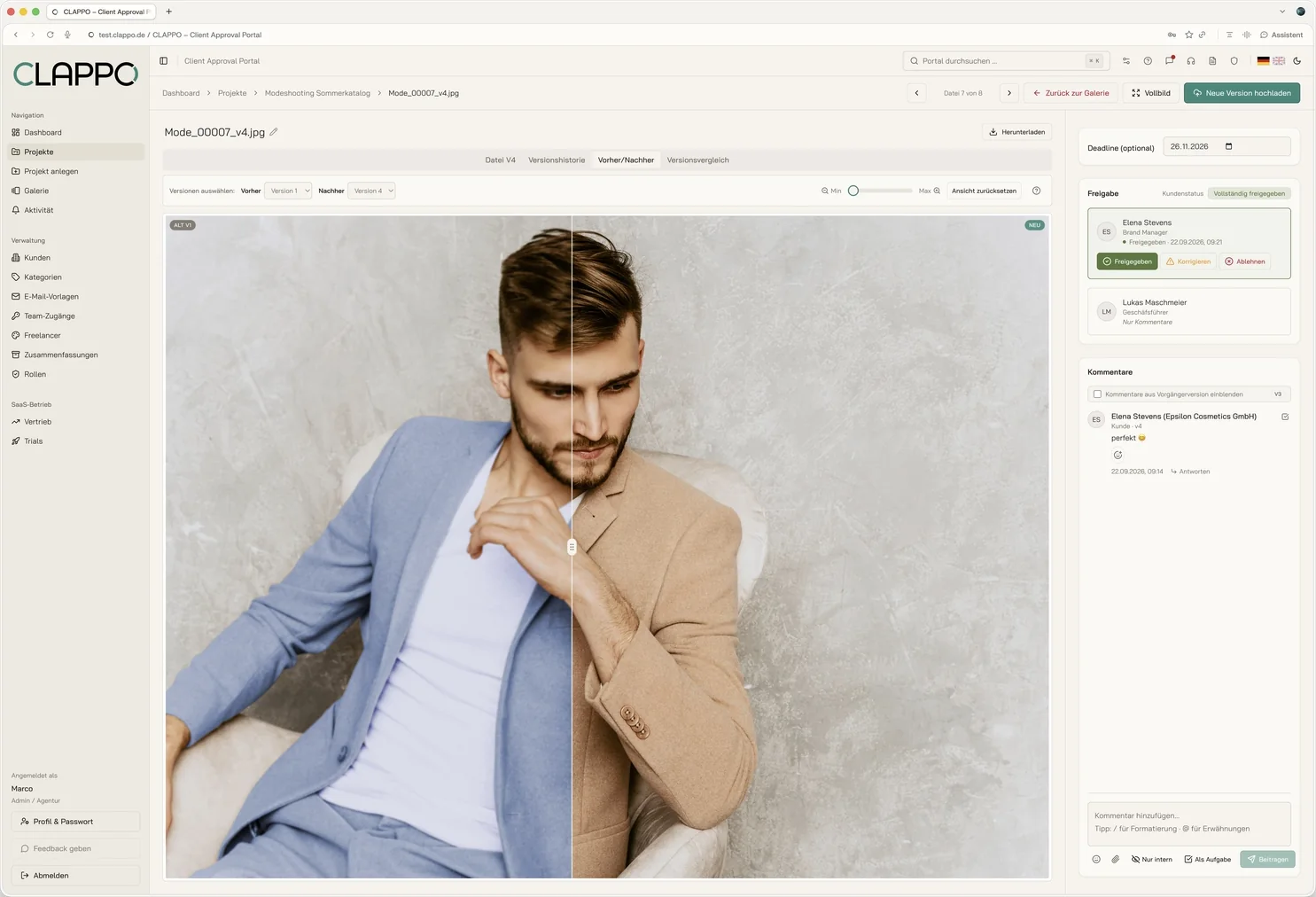Mark Elena Stevens' comment as done
Viewport: 1316px width, 897px height.
coord(1285,417)
